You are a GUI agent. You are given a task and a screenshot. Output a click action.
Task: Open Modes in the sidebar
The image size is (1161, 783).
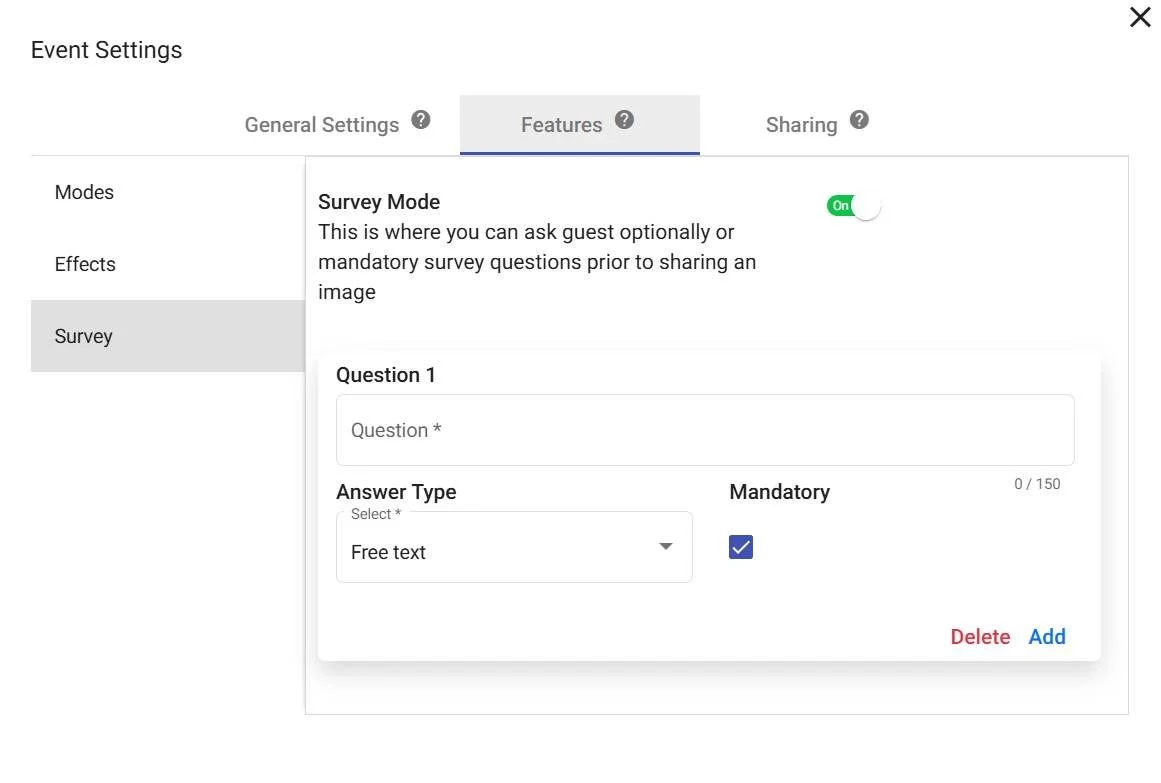[x=84, y=192]
